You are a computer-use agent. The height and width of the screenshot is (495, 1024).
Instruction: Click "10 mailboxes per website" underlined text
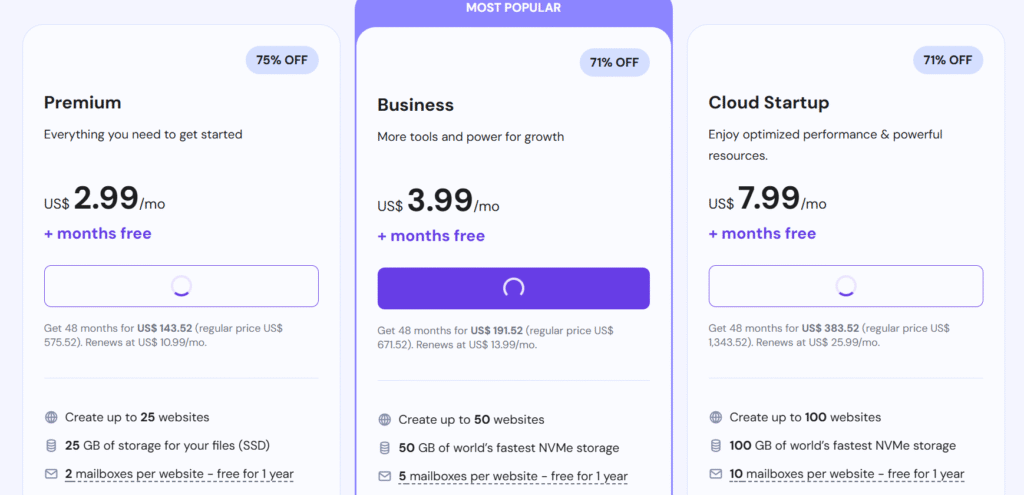799,474
